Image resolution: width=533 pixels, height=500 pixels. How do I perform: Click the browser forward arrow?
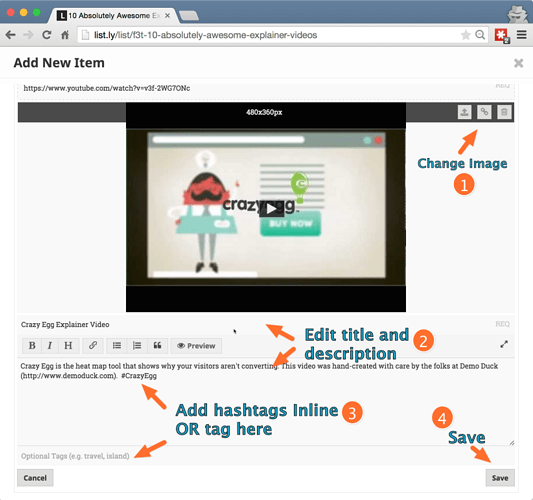pos(29,35)
